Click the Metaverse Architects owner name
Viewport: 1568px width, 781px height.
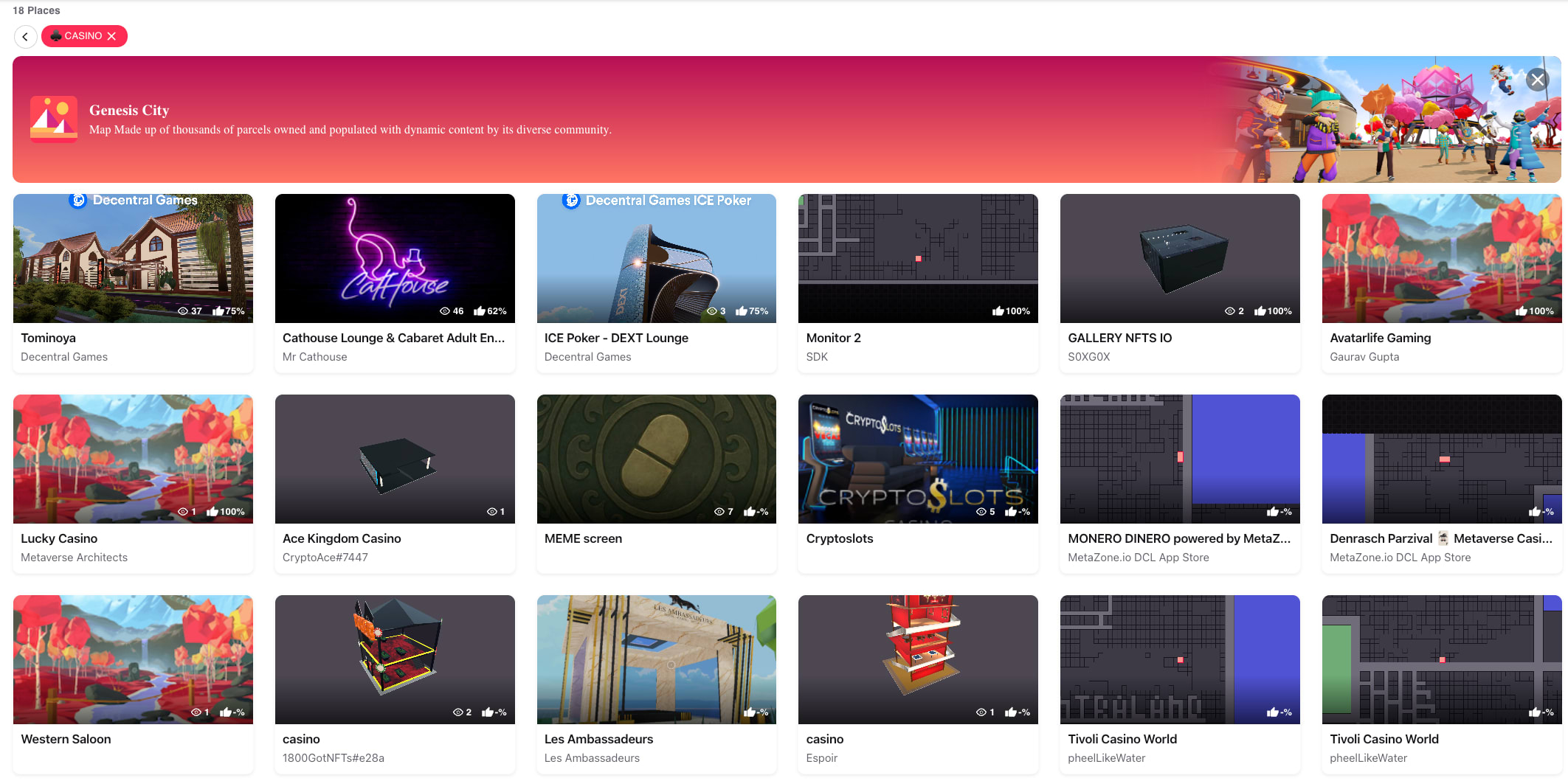74,558
